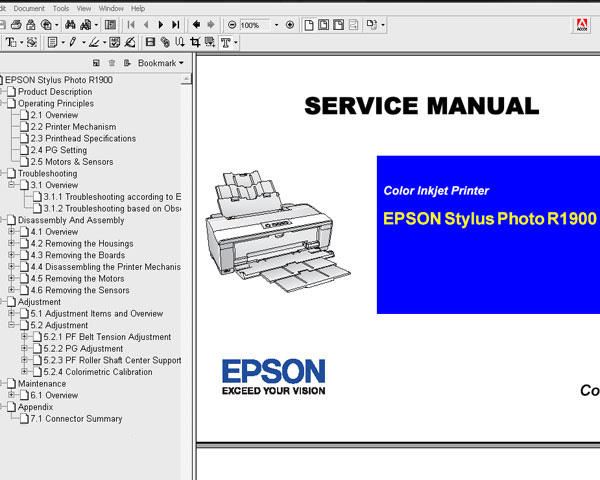Go to the next page
The image size is (600, 480).
(x=161, y=25)
